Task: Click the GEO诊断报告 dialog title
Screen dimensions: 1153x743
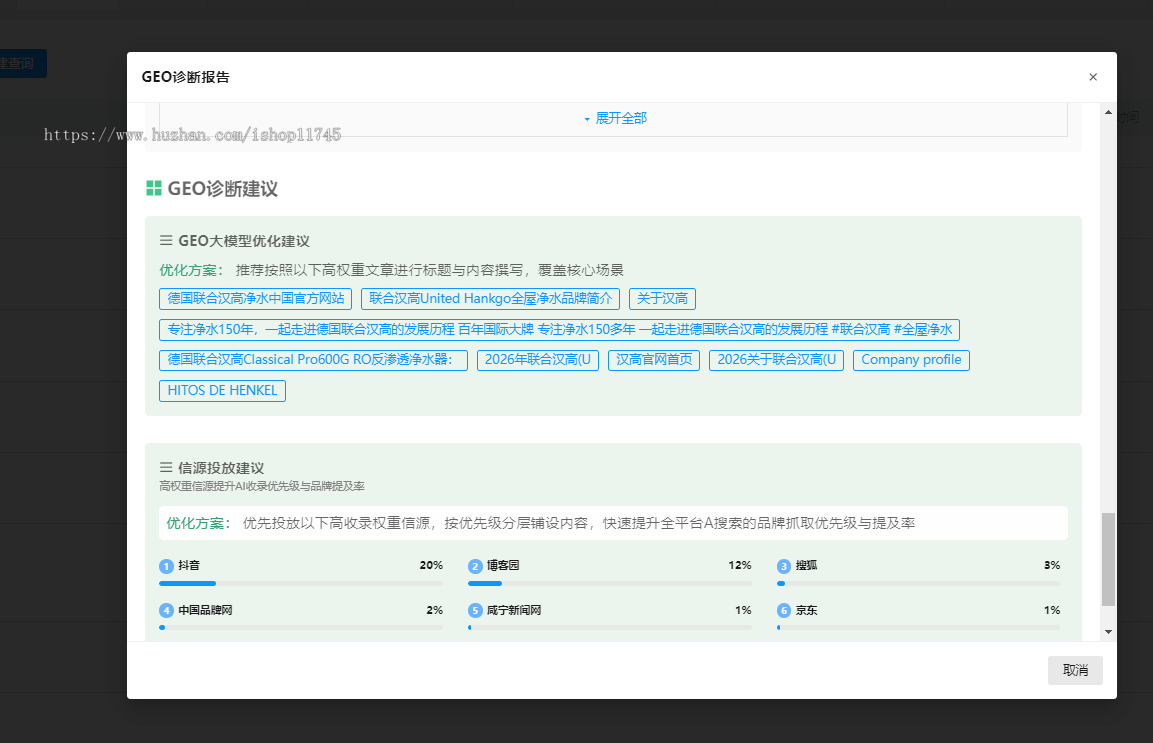Action: point(185,77)
